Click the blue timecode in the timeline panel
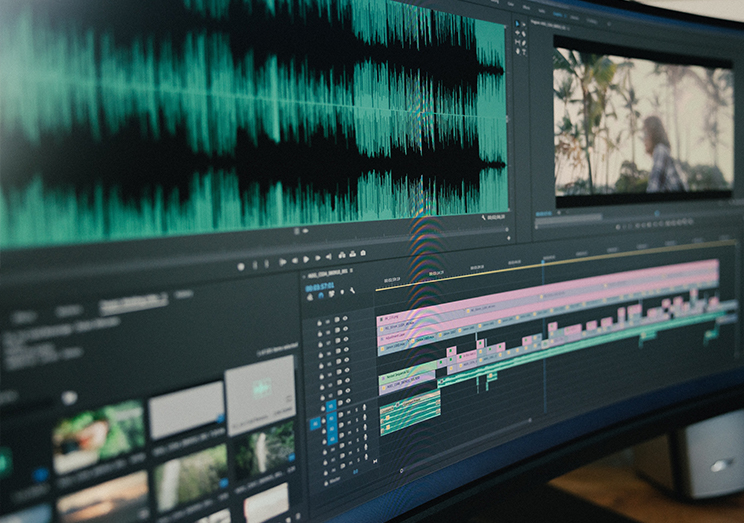Viewport: 744px width, 523px height. pos(320,284)
